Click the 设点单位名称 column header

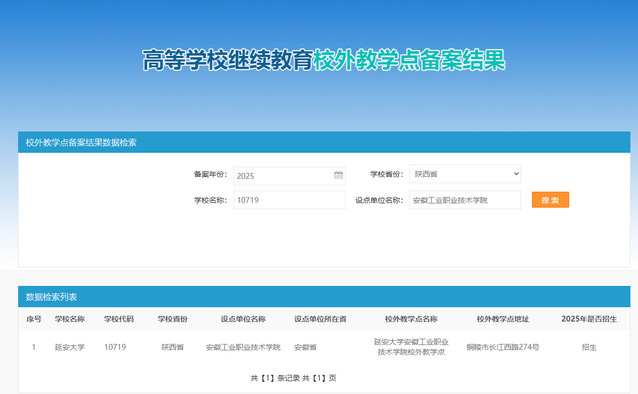(x=243, y=319)
